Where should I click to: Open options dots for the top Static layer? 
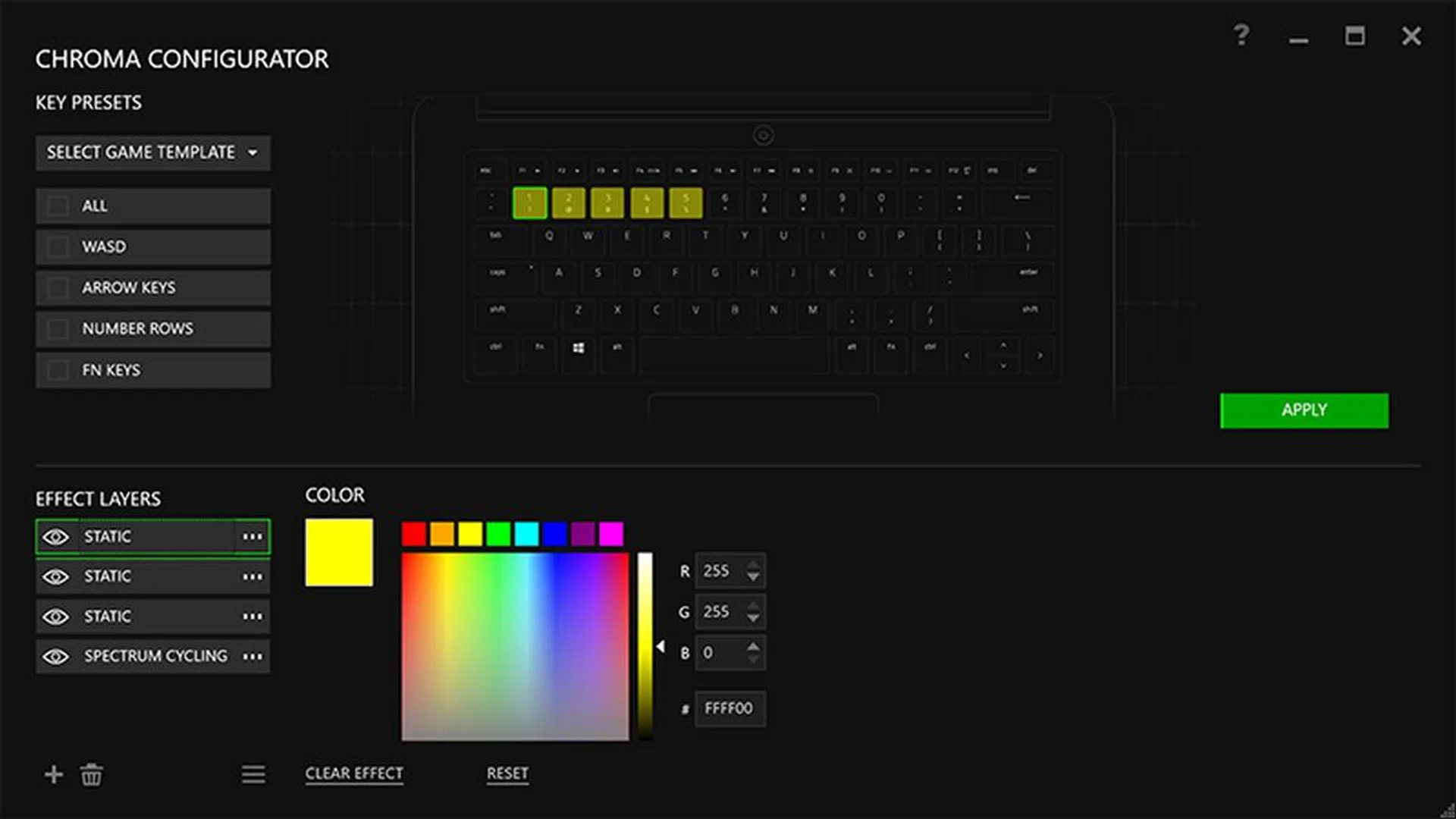point(253,537)
